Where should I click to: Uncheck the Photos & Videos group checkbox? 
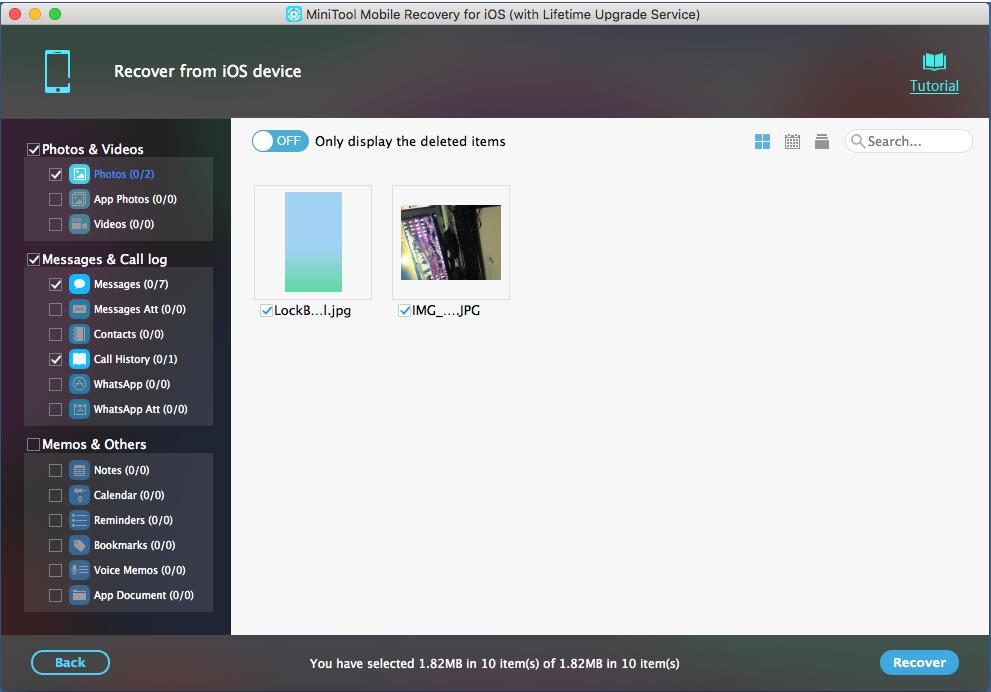pos(33,149)
